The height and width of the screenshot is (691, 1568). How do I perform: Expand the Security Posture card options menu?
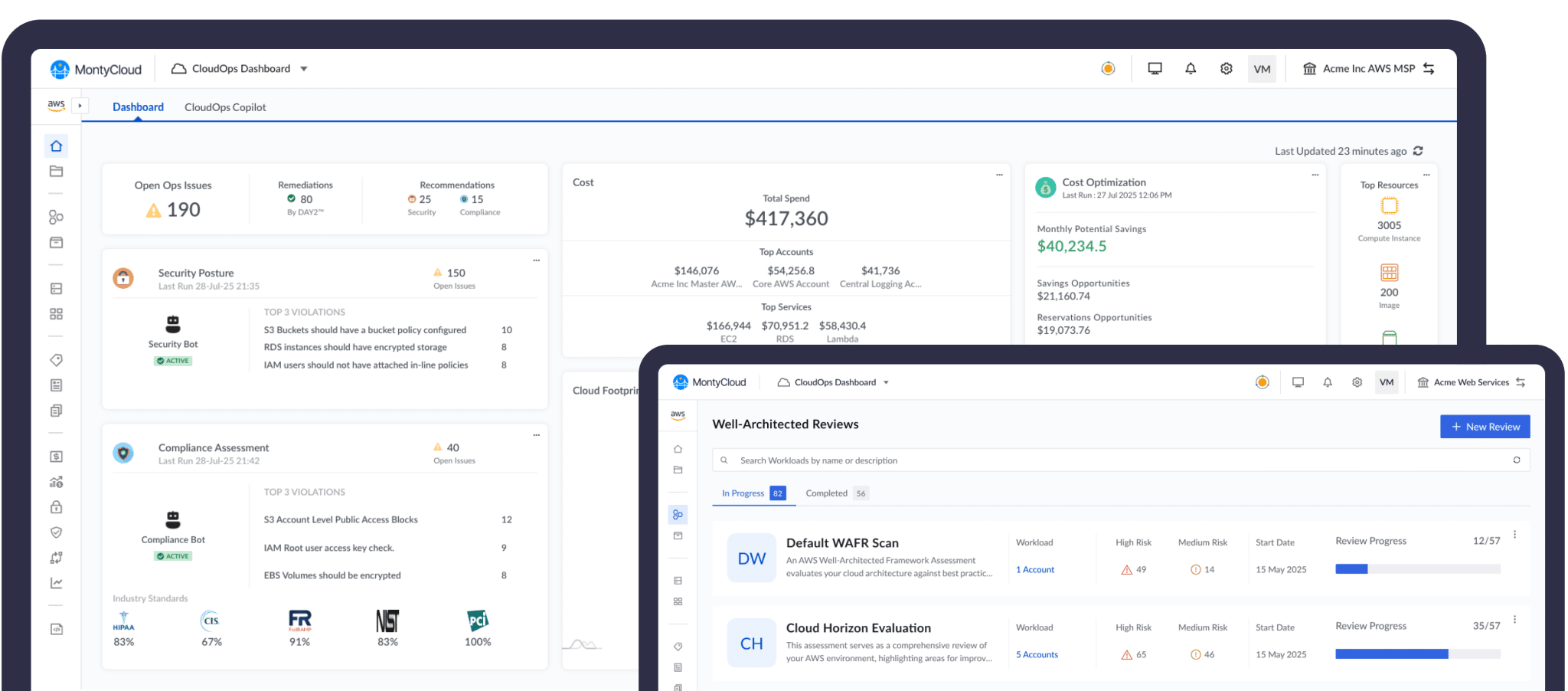click(x=536, y=260)
